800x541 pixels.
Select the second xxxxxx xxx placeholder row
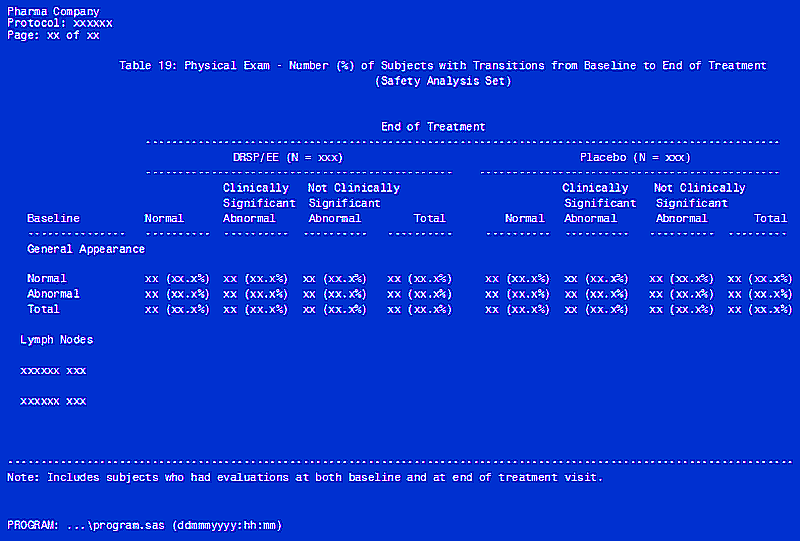tap(53, 402)
